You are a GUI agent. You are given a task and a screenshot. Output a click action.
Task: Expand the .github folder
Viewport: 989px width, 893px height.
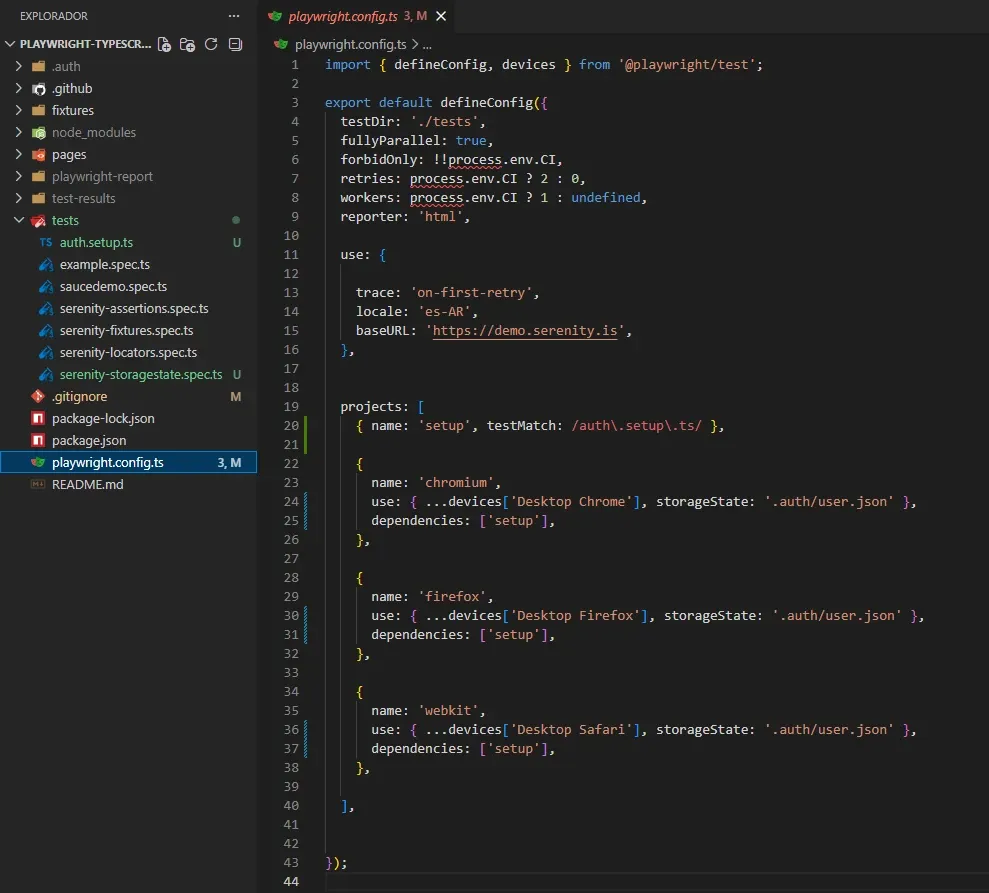click(x=18, y=88)
